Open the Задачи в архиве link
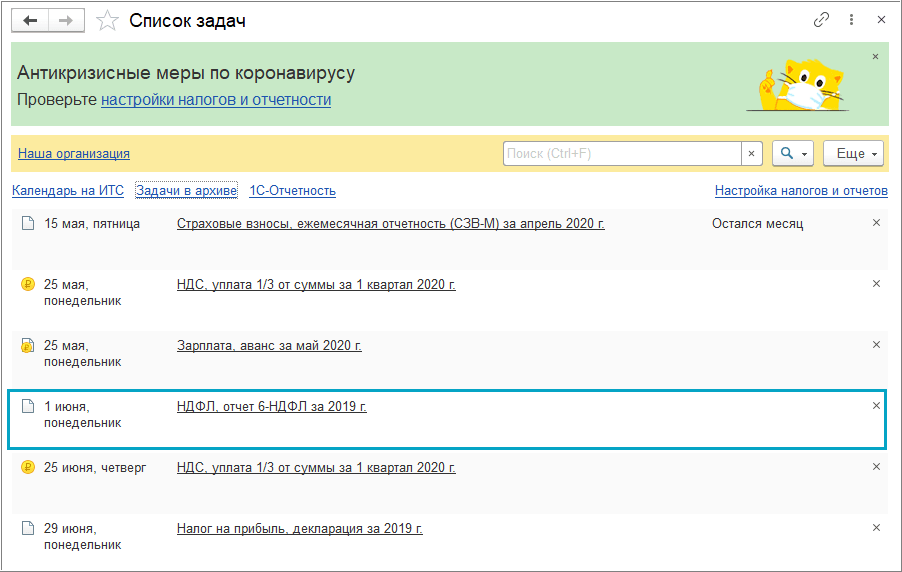Viewport: 902px width, 572px height. 186,190
